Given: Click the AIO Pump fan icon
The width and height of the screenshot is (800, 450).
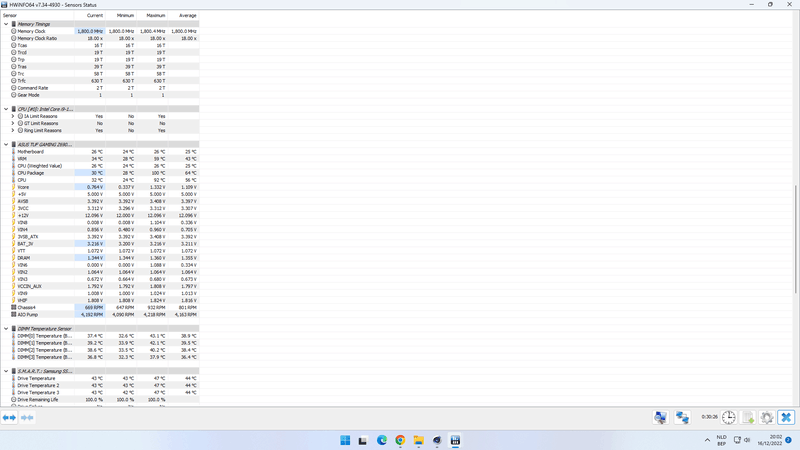Looking at the screenshot, I should (x=14, y=314).
